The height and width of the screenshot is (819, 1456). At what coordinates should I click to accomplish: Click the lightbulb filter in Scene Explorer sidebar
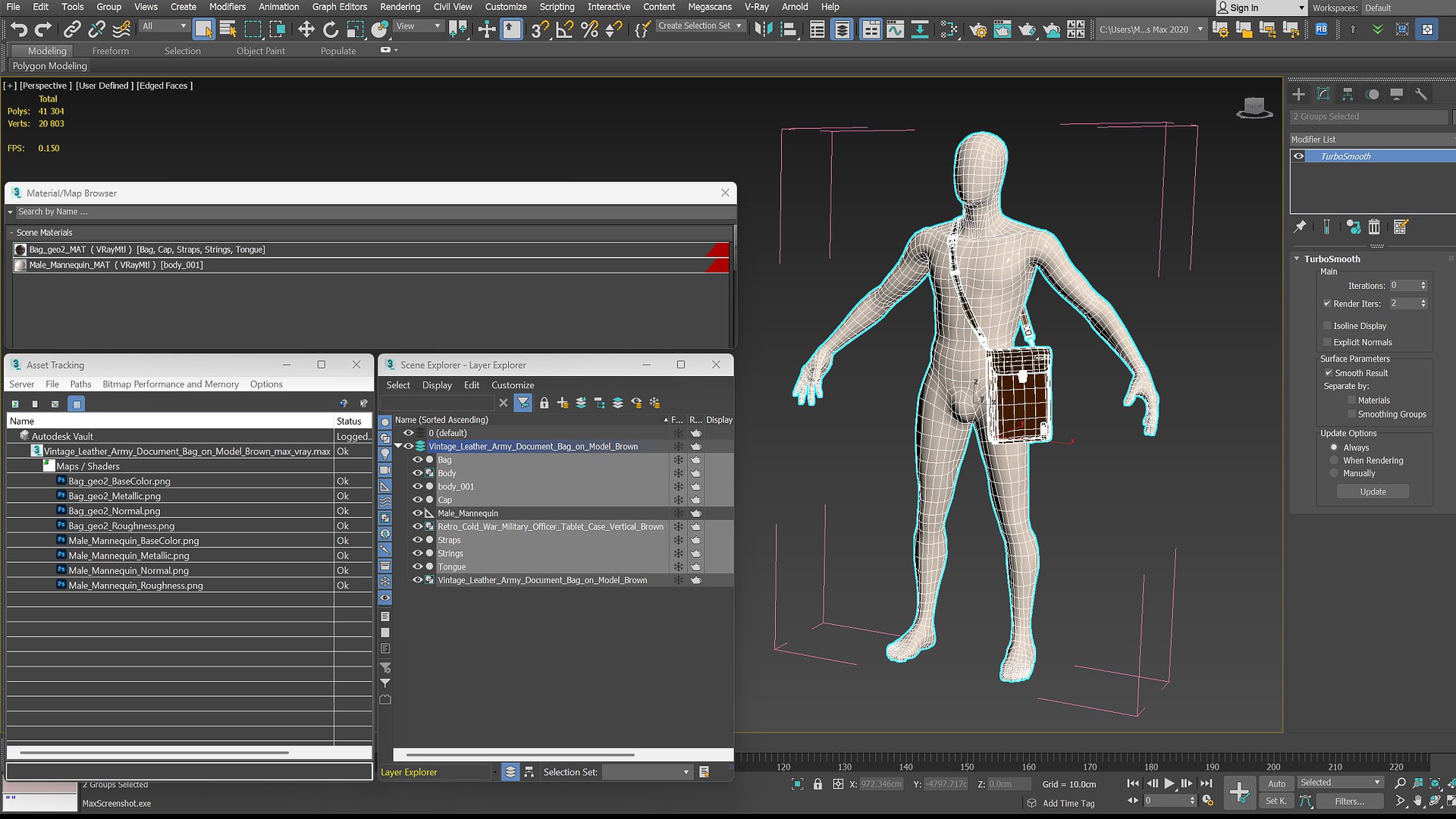pyautogui.click(x=385, y=453)
